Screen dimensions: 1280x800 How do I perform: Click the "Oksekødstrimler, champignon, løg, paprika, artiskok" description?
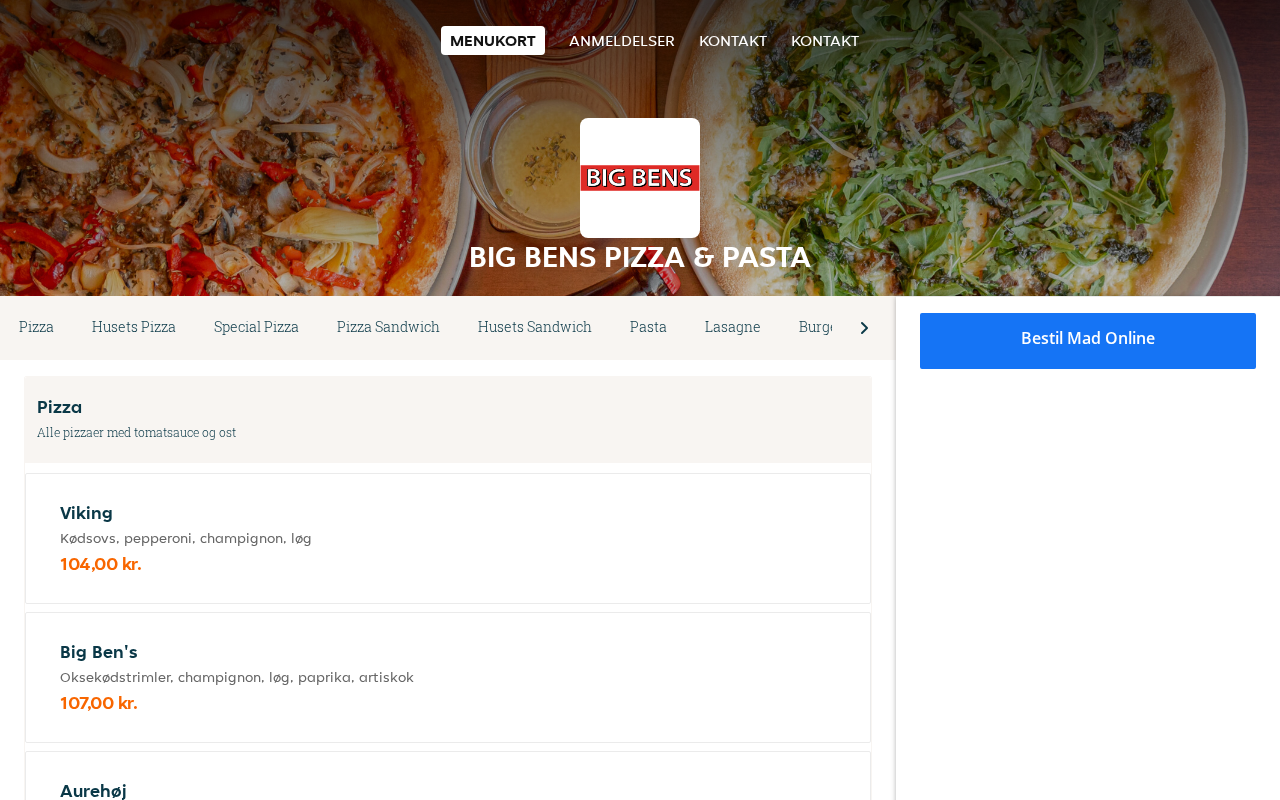[x=237, y=677]
